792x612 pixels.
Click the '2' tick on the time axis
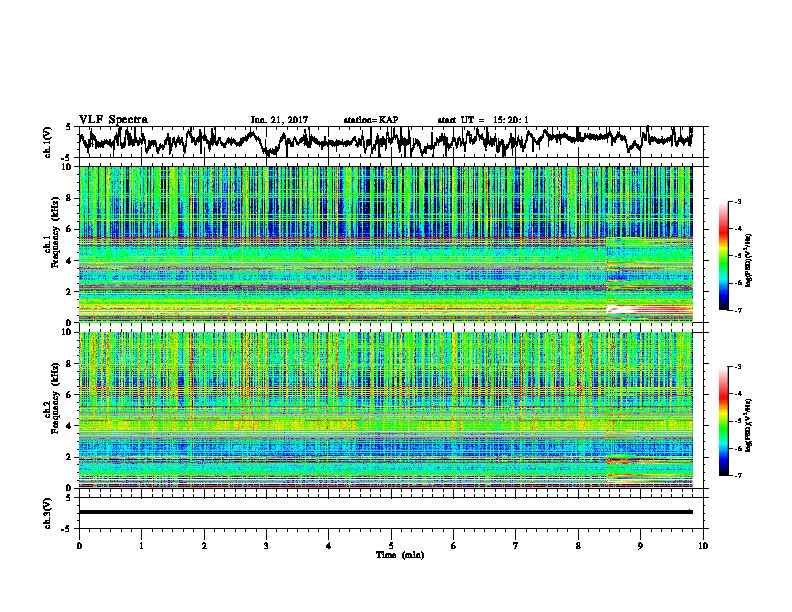pyautogui.click(x=204, y=546)
